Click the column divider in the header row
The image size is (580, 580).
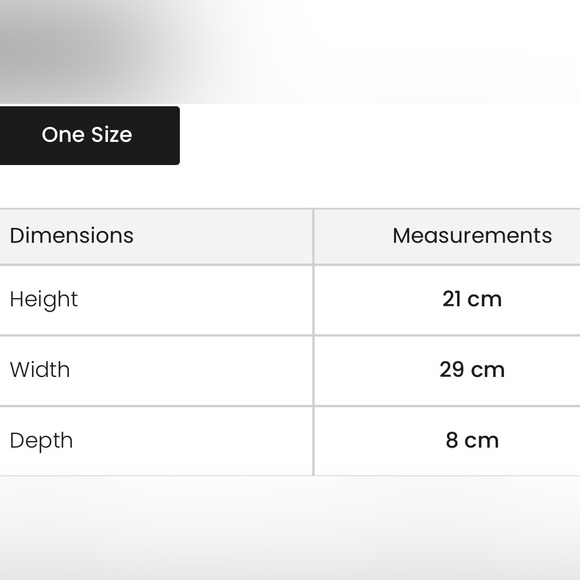(314, 237)
